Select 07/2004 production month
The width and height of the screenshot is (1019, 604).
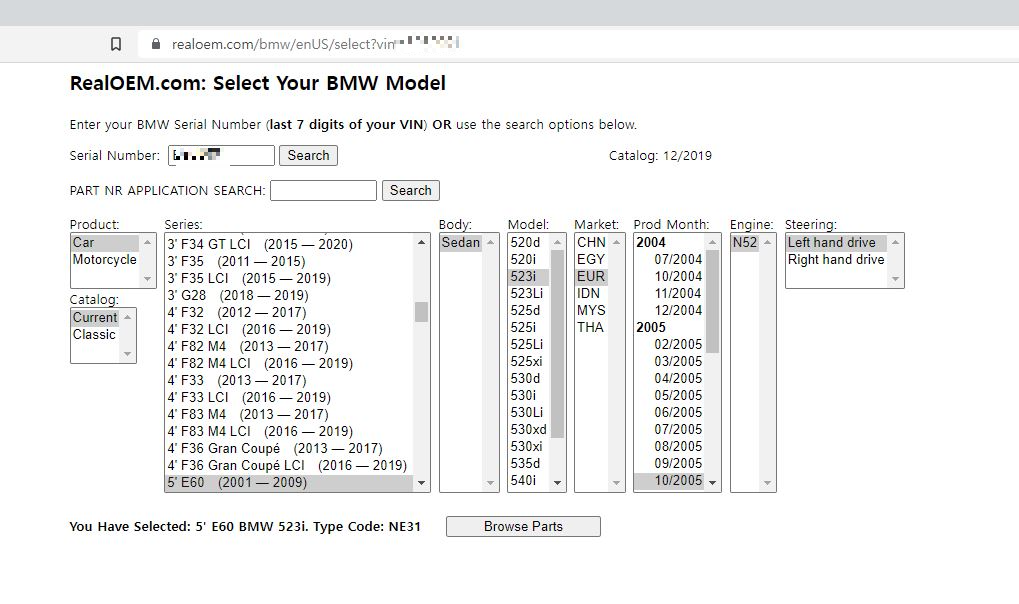coord(670,259)
